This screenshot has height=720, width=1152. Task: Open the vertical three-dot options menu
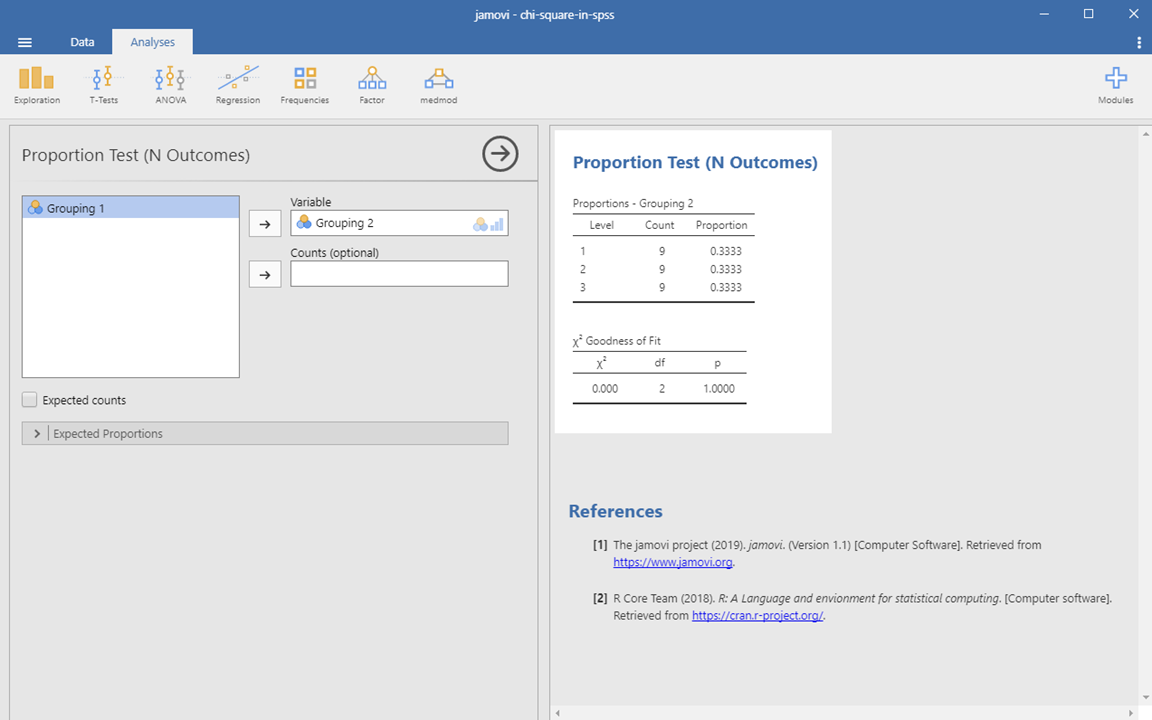pyautogui.click(x=1139, y=42)
